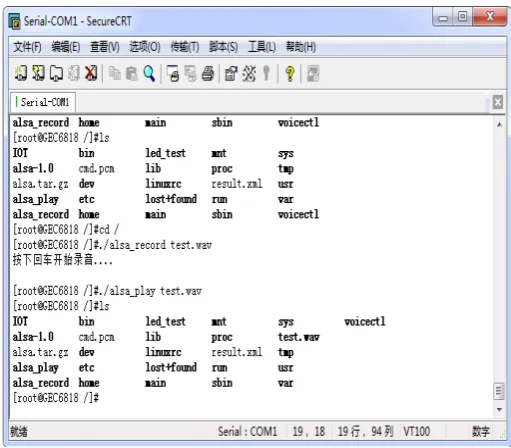Click the yellow Help question mark icon
This screenshot has width=511, height=448.
pos(290,73)
